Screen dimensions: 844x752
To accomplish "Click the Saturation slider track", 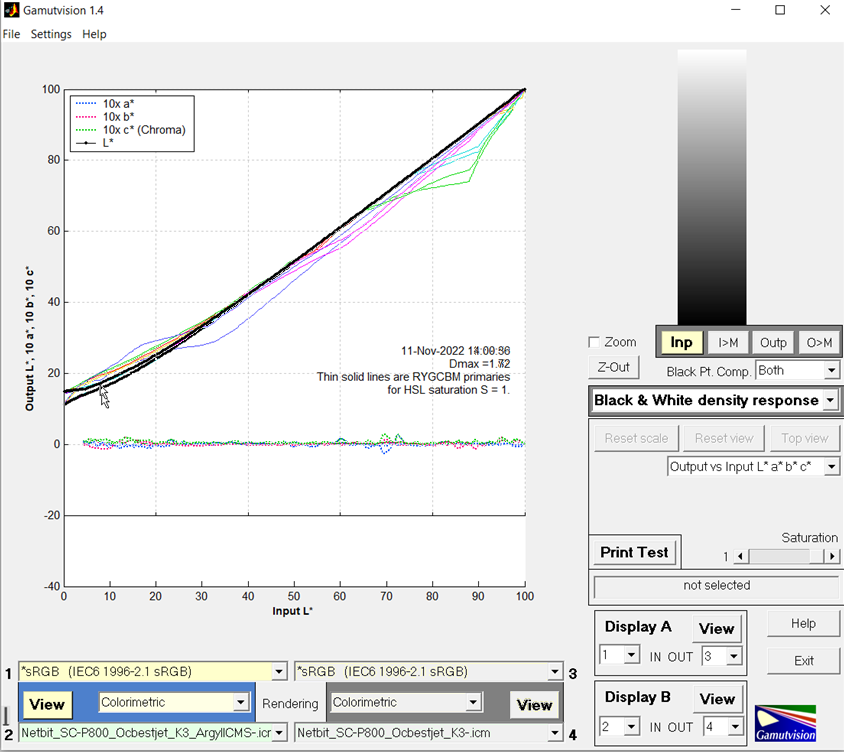I will pos(786,556).
